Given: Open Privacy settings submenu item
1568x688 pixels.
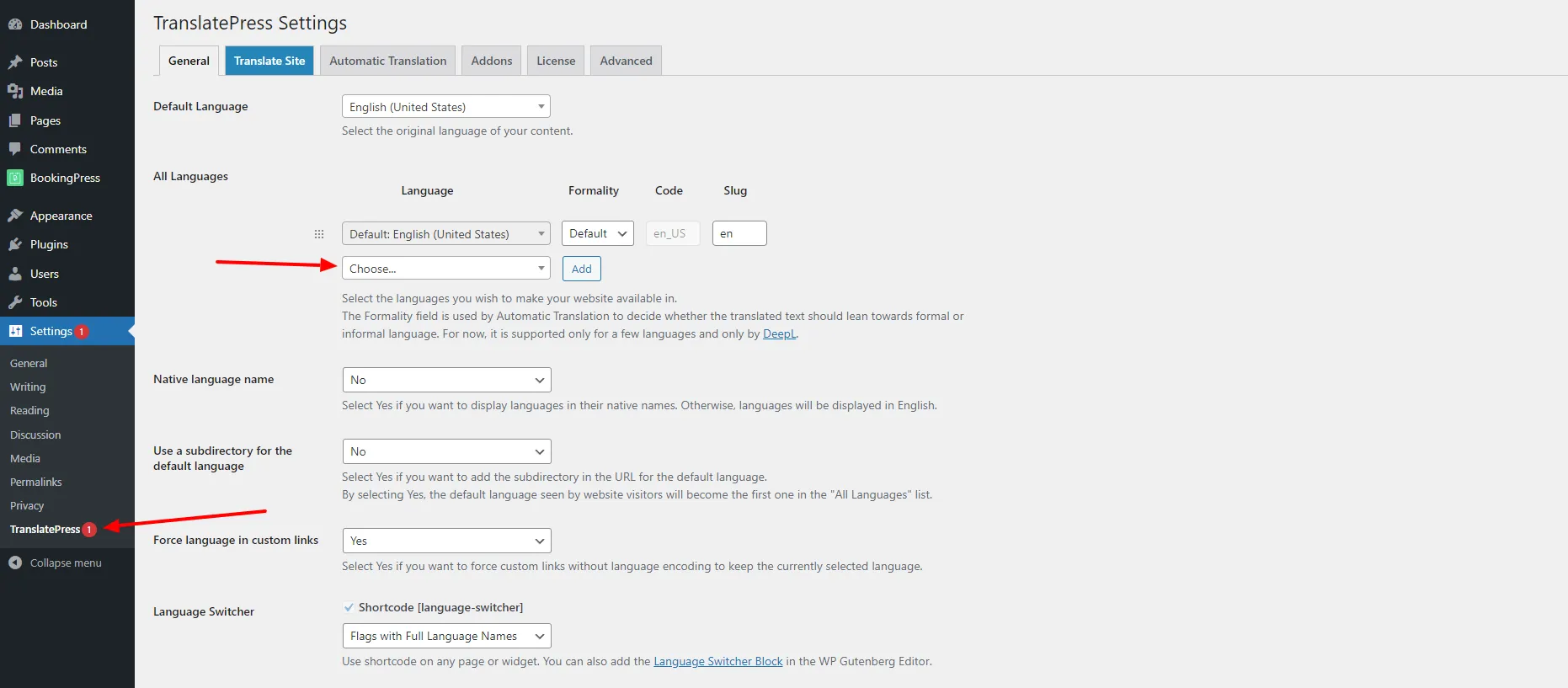Looking at the screenshot, I should pos(27,505).
